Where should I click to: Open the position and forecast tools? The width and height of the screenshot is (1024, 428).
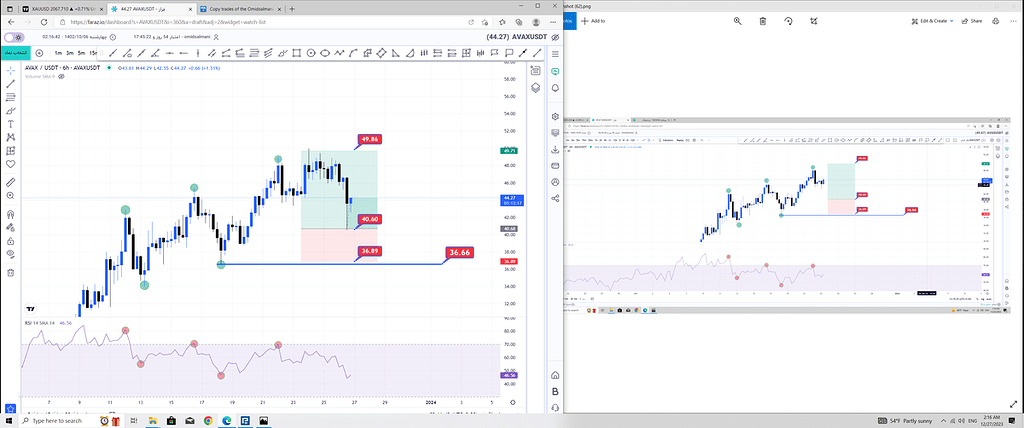point(10,150)
